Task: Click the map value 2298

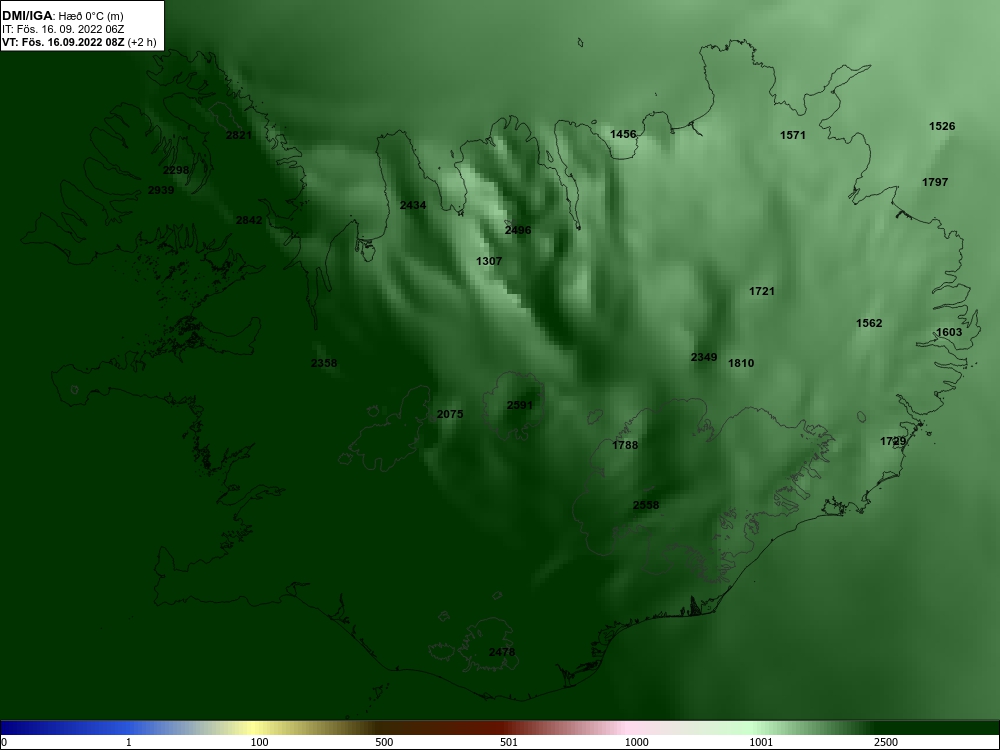Action: [x=176, y=170]
